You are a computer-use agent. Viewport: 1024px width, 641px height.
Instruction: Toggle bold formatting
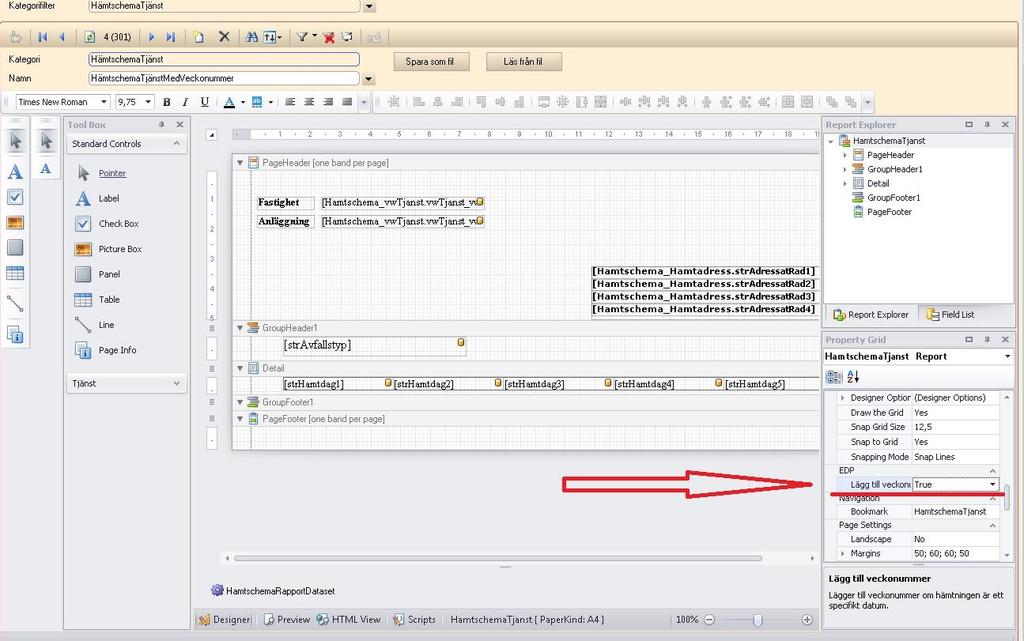167,102
